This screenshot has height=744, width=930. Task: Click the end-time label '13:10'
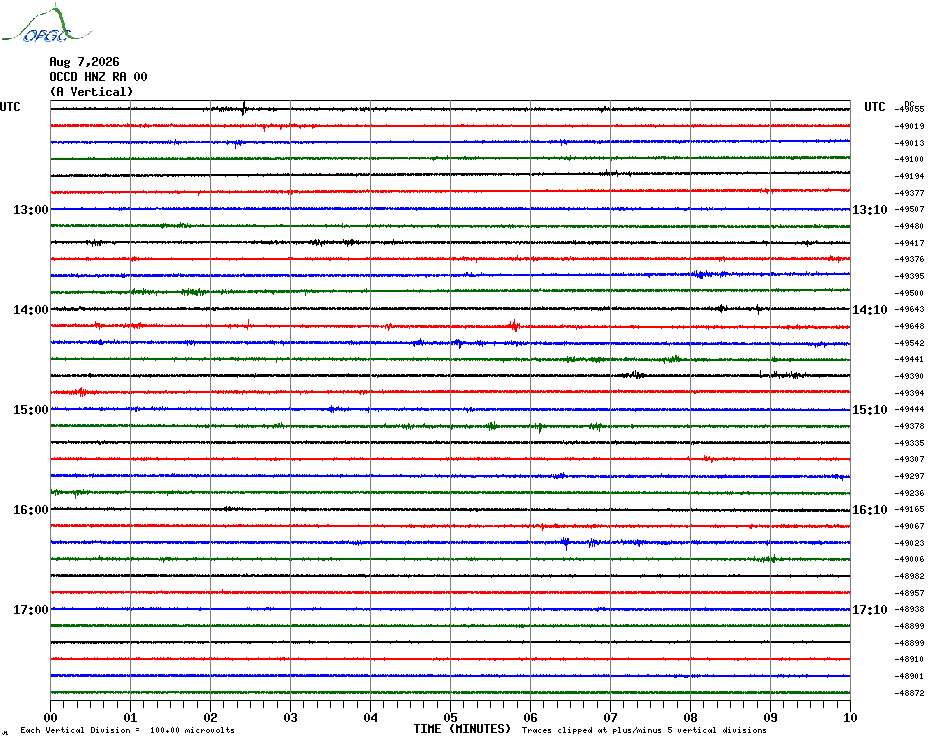(870, 209)
